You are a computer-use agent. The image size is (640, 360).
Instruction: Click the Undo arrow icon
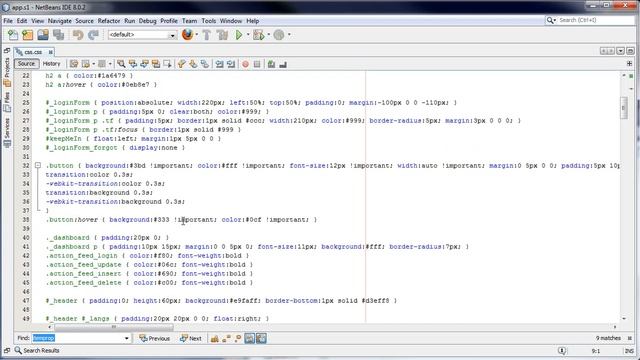coord(78,35)
